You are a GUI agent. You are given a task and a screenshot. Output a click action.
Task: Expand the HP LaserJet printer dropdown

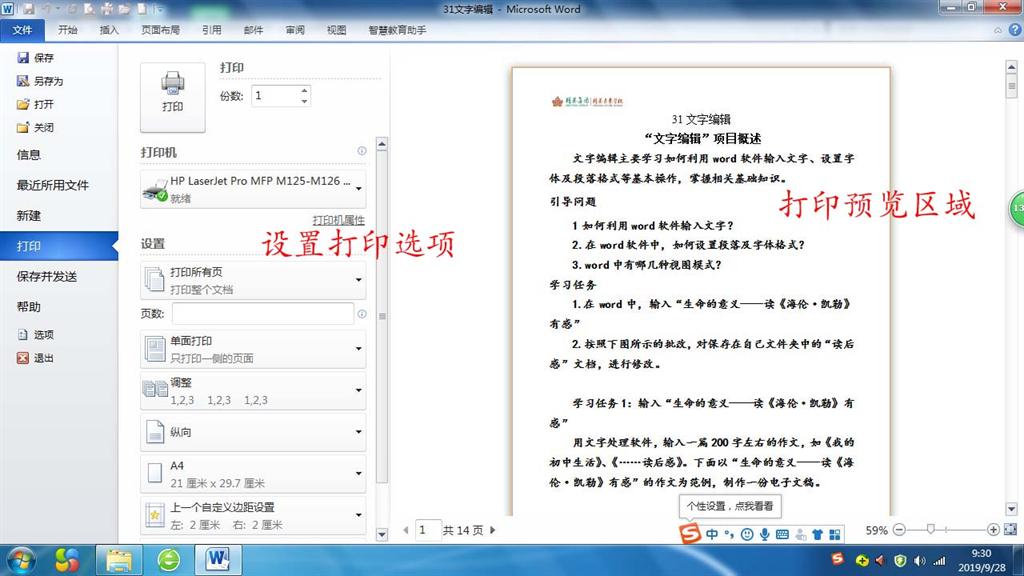click(x=359, y=189)
